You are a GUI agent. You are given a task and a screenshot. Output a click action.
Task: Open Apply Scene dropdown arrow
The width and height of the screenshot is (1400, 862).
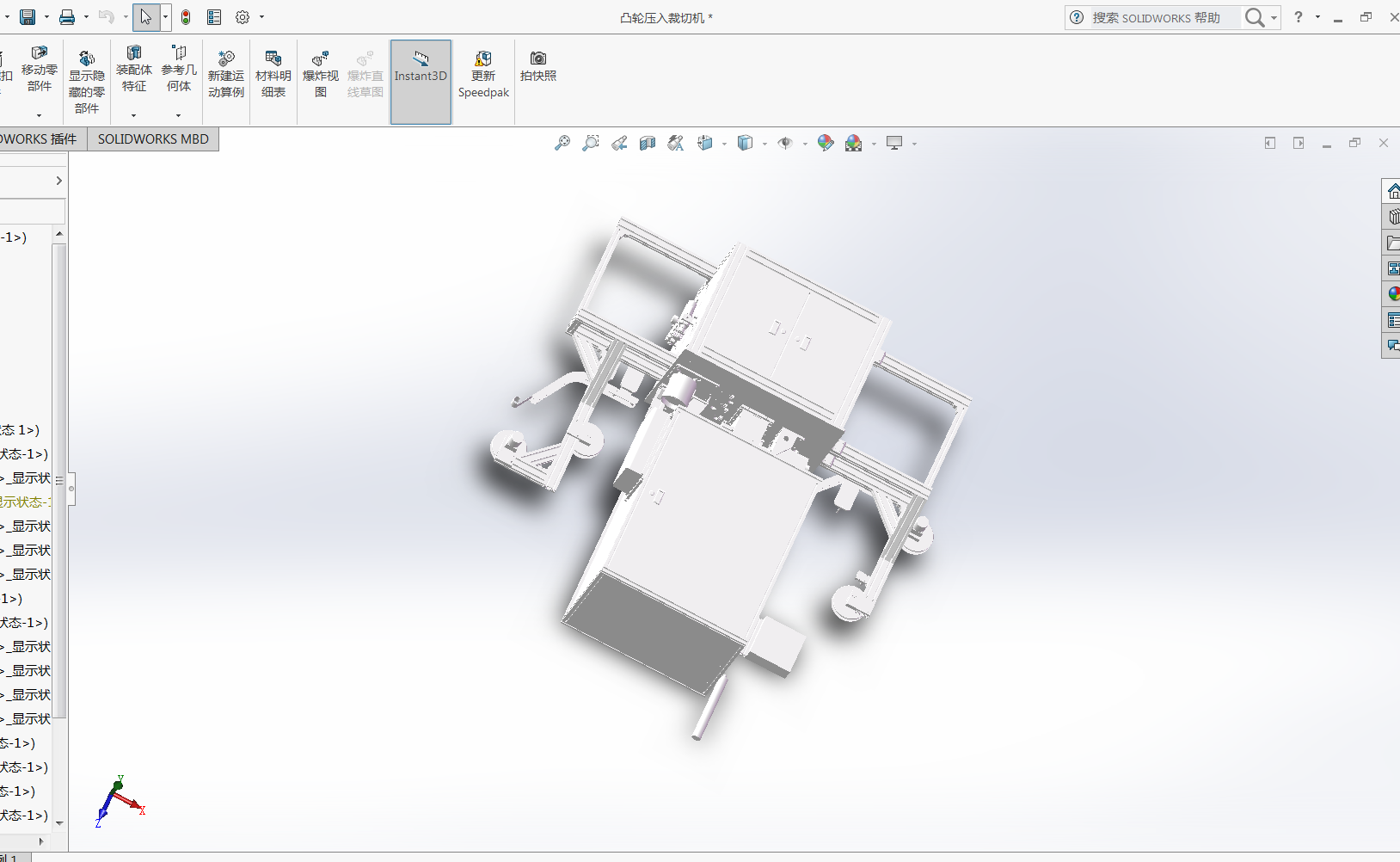coord(874,144)
